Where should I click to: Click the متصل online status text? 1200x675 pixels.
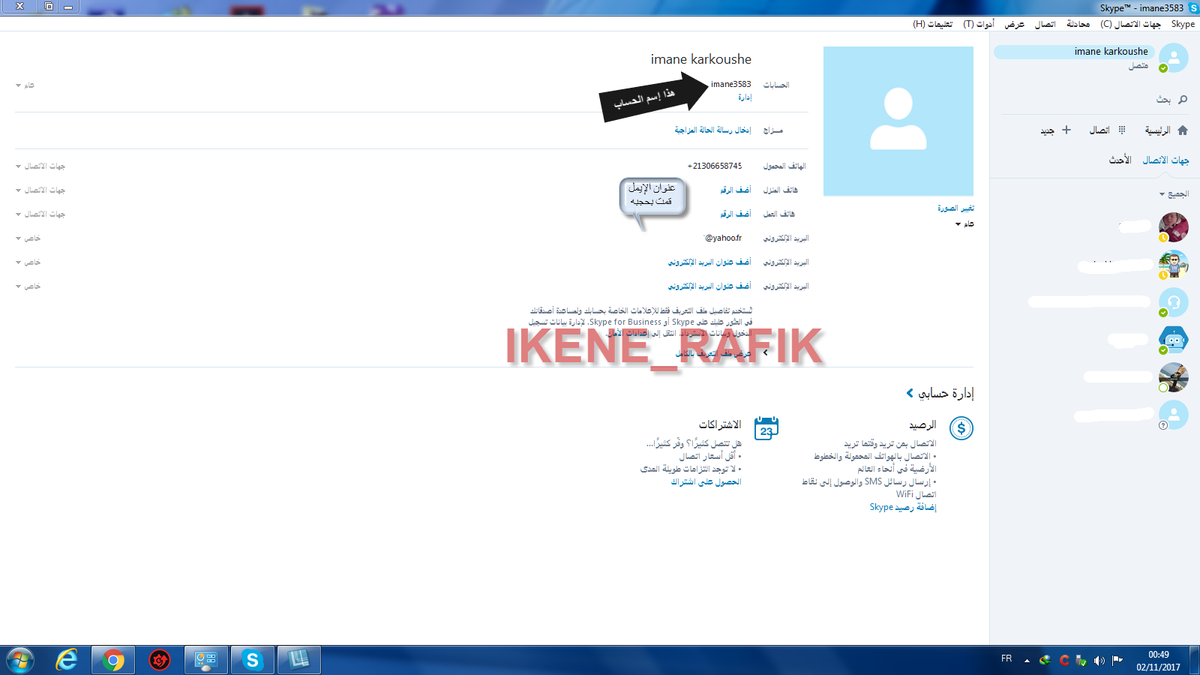(1138, 66)
